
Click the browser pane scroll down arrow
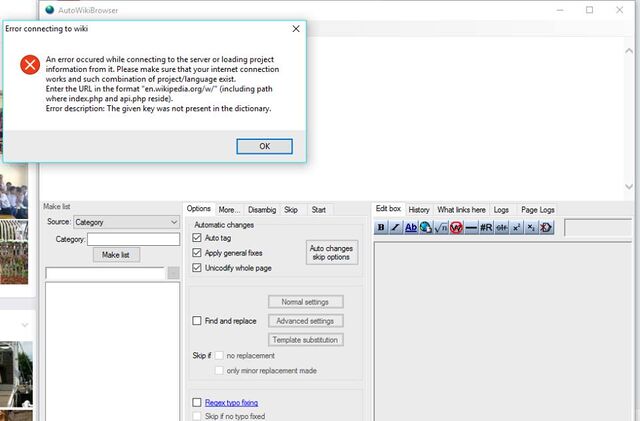[x=629, y=186]
